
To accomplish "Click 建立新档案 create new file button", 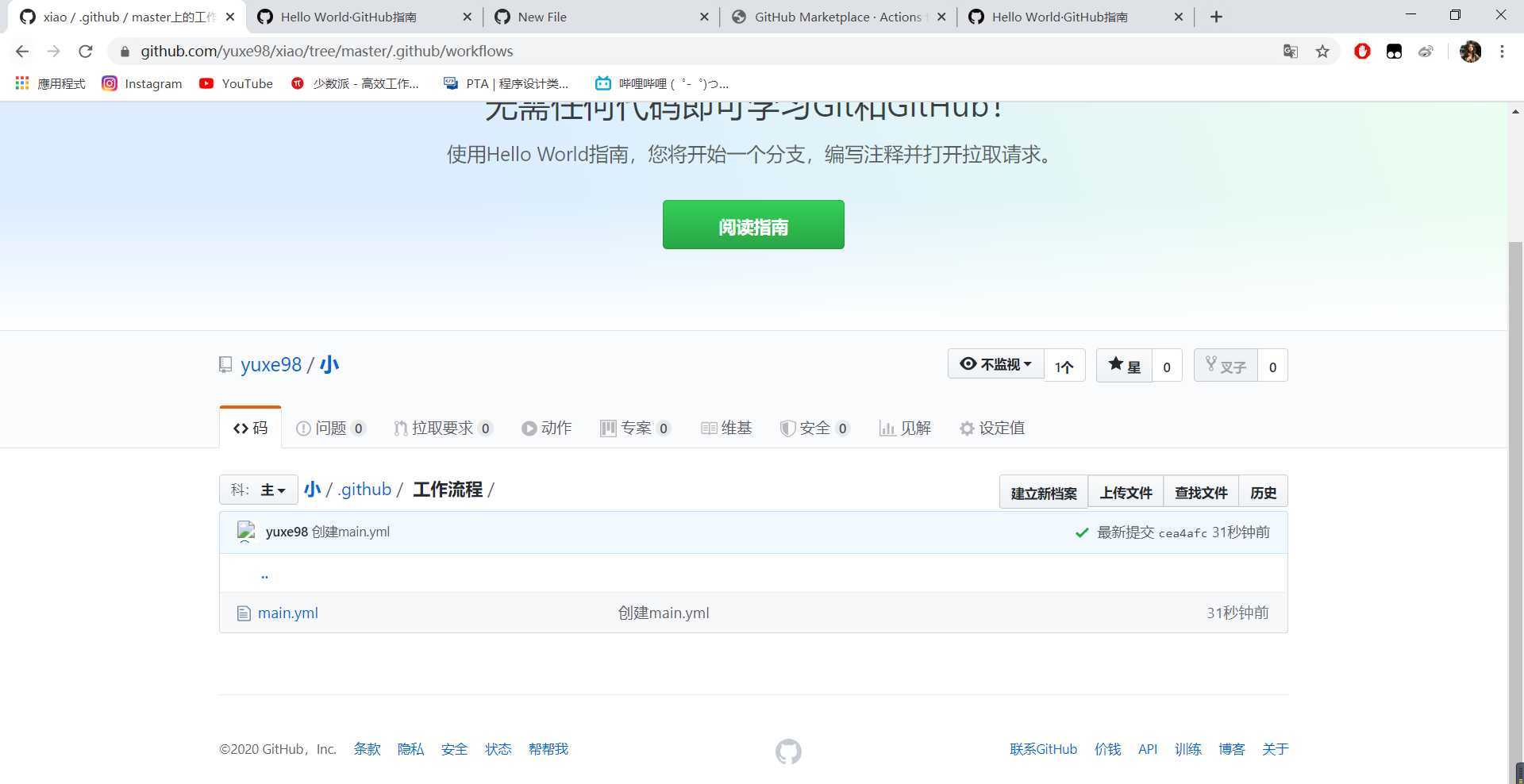I will (1044, 492).
